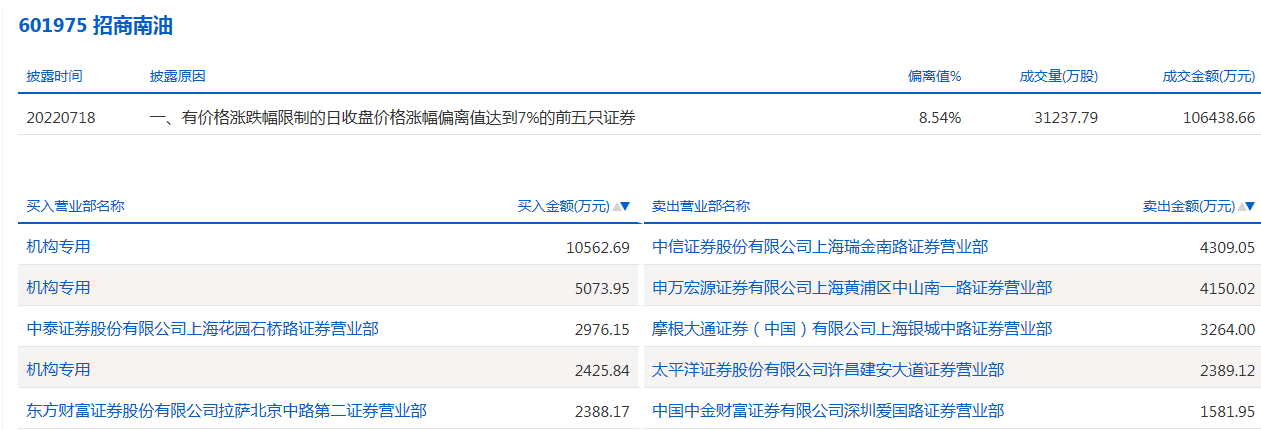Click the 买入营业部名称 column header
The width and height of the screenshot is (1261, 430).
point(75,206)
